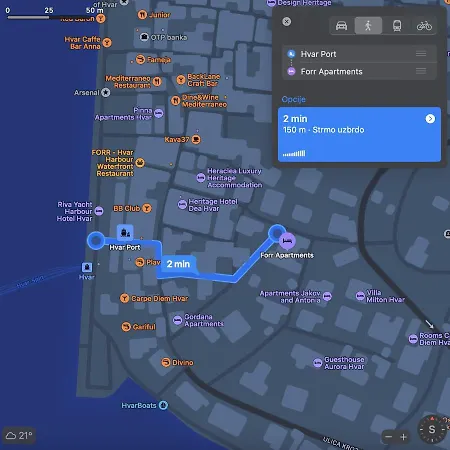The image size is (450, 450).
Task: Choose cycling directions bike icon
Action: pos(424,26)
